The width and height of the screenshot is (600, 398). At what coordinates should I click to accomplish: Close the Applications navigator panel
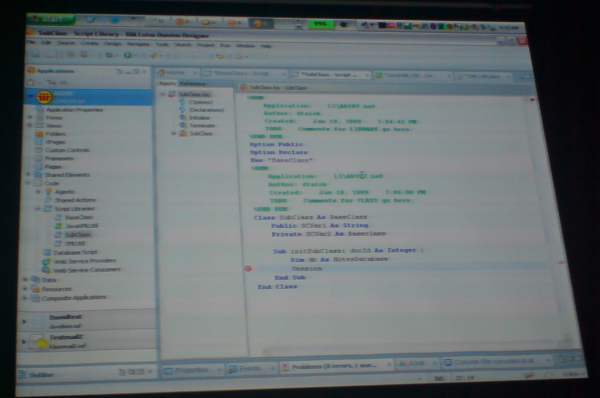144,72
